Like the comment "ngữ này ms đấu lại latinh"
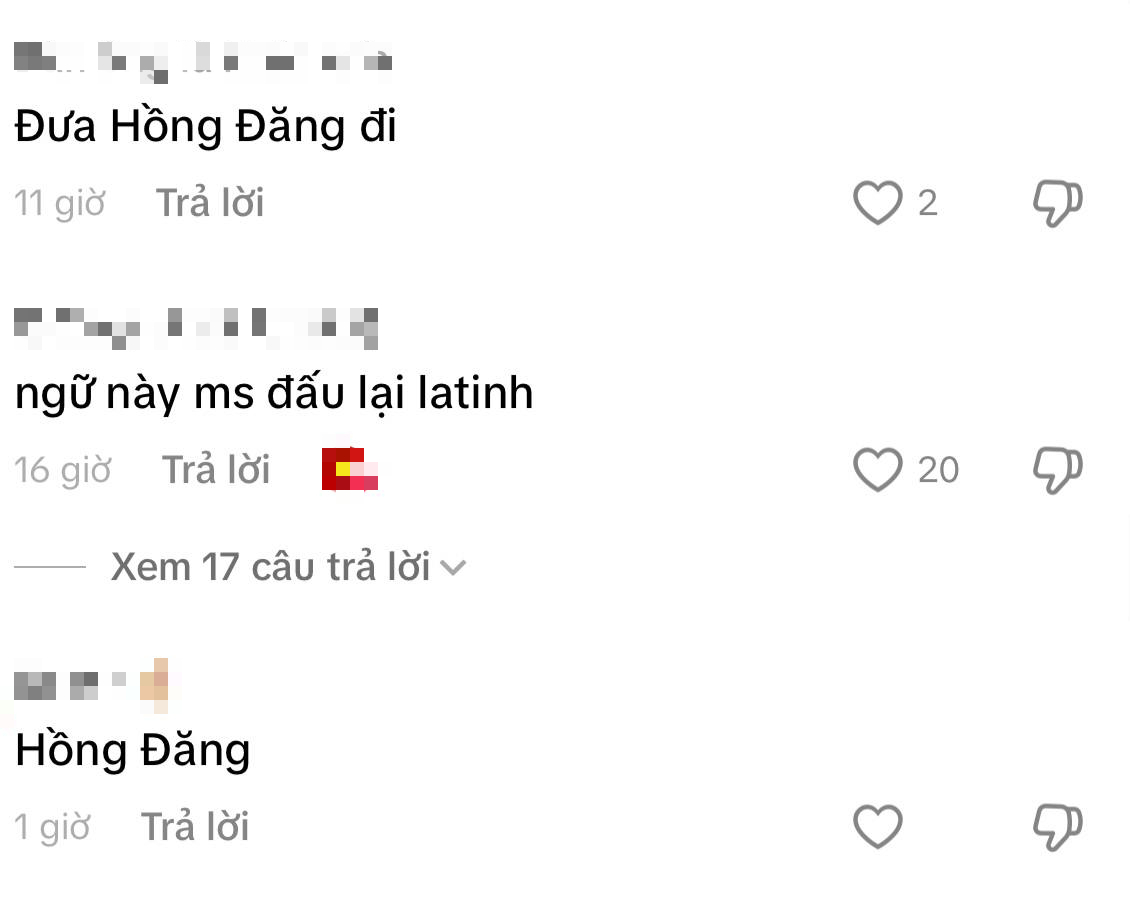 (877, 470)
